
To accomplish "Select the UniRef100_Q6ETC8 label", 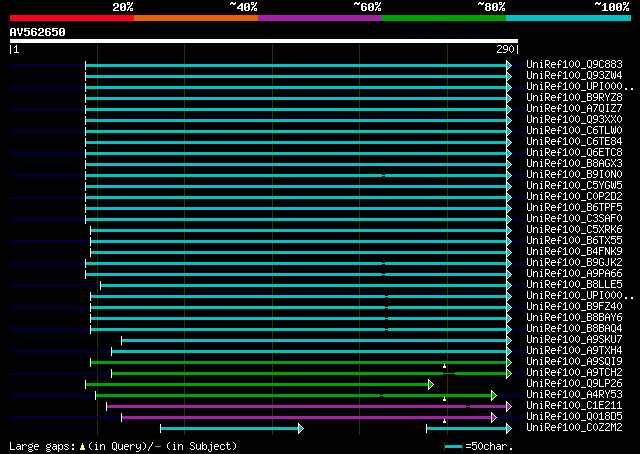I will tap(574, 153).
